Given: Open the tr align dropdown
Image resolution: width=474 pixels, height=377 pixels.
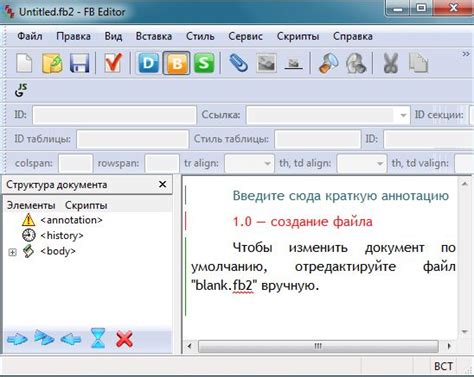Looking at the screenshot, I should 249,163.
